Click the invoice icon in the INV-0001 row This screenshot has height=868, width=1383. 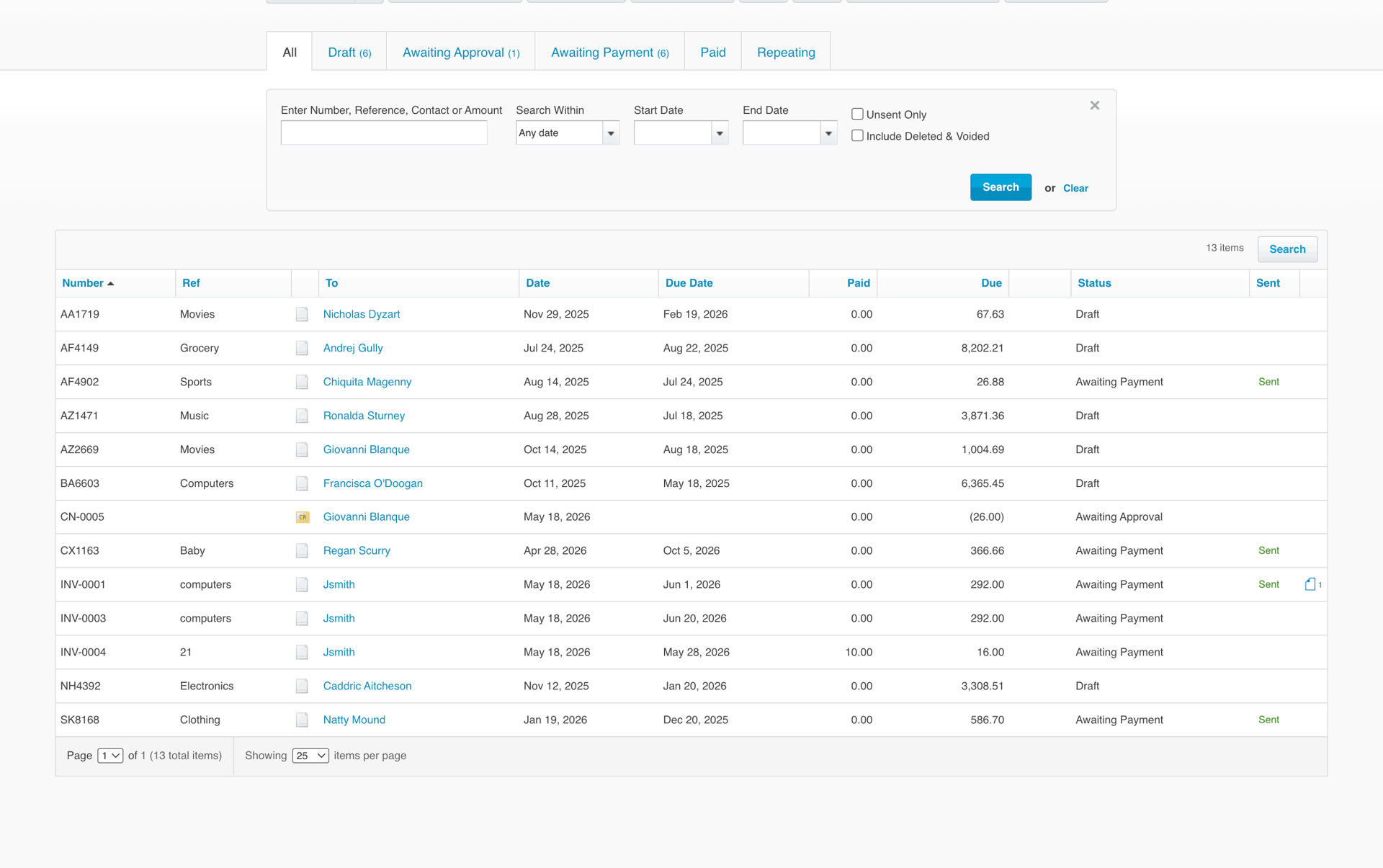(302, 585)
